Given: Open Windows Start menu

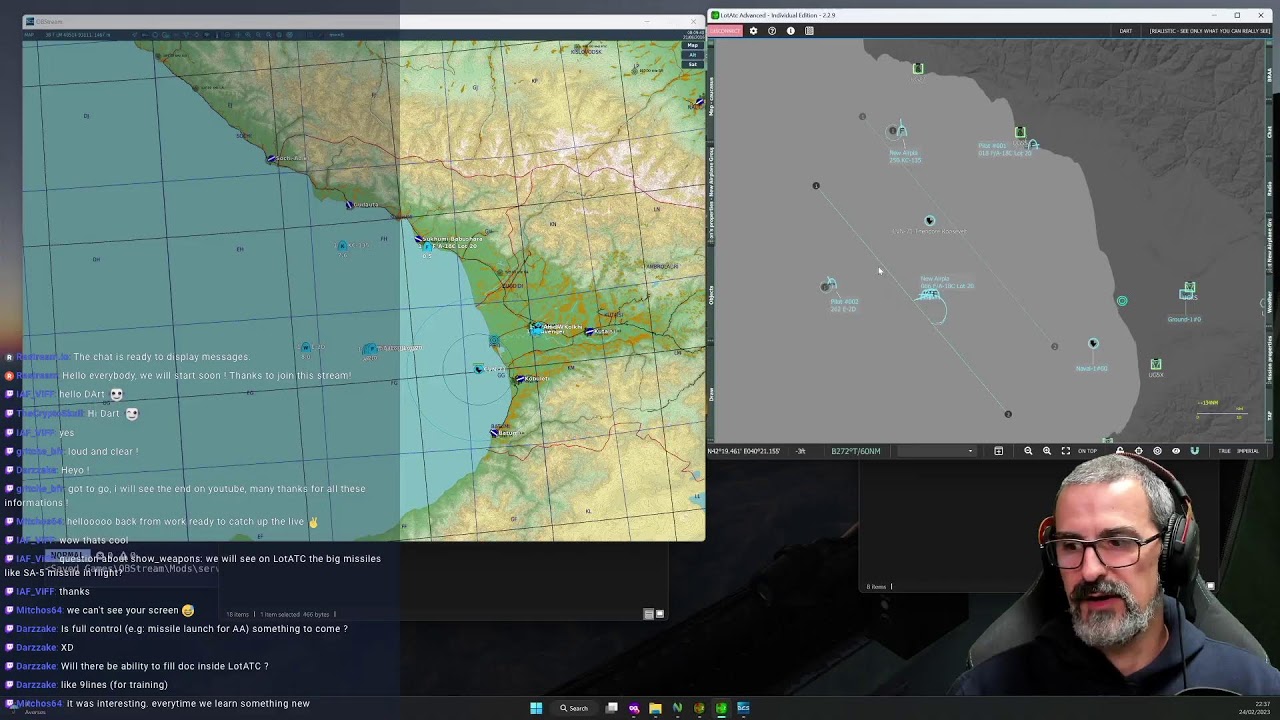Looking at the screenshot, I should [536, 708].
